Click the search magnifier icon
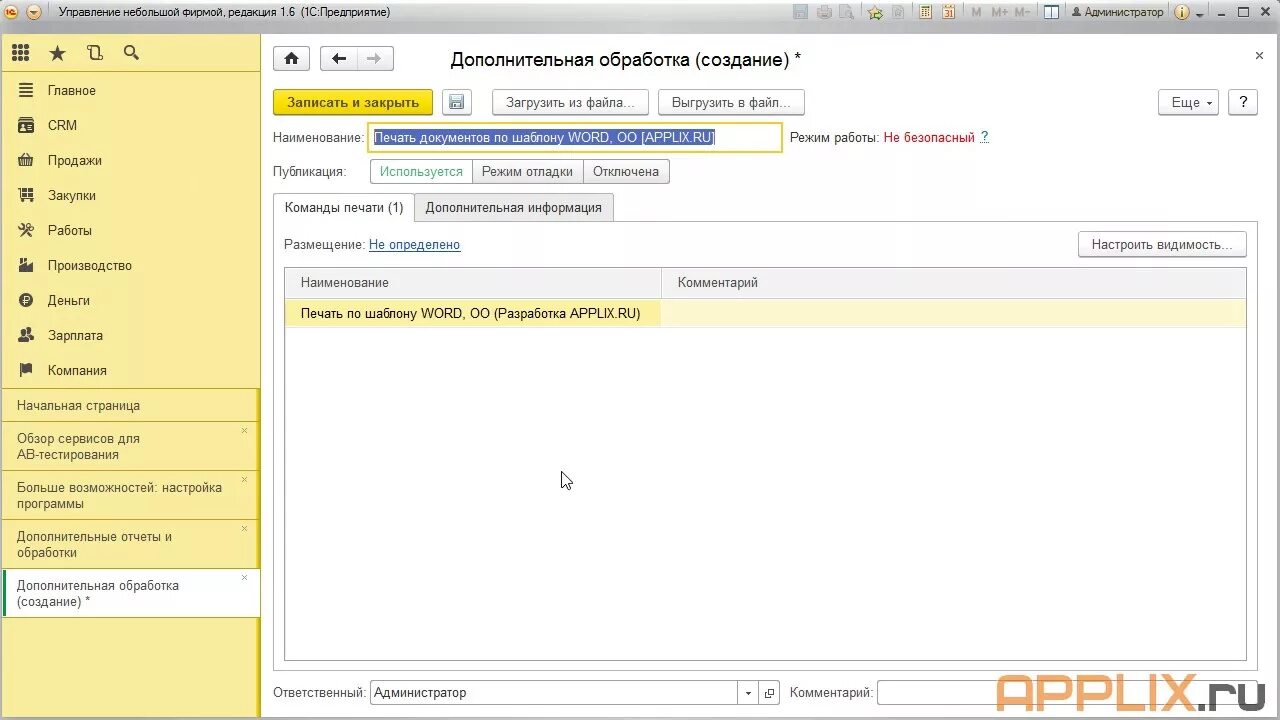 click(x=131, y=53)
